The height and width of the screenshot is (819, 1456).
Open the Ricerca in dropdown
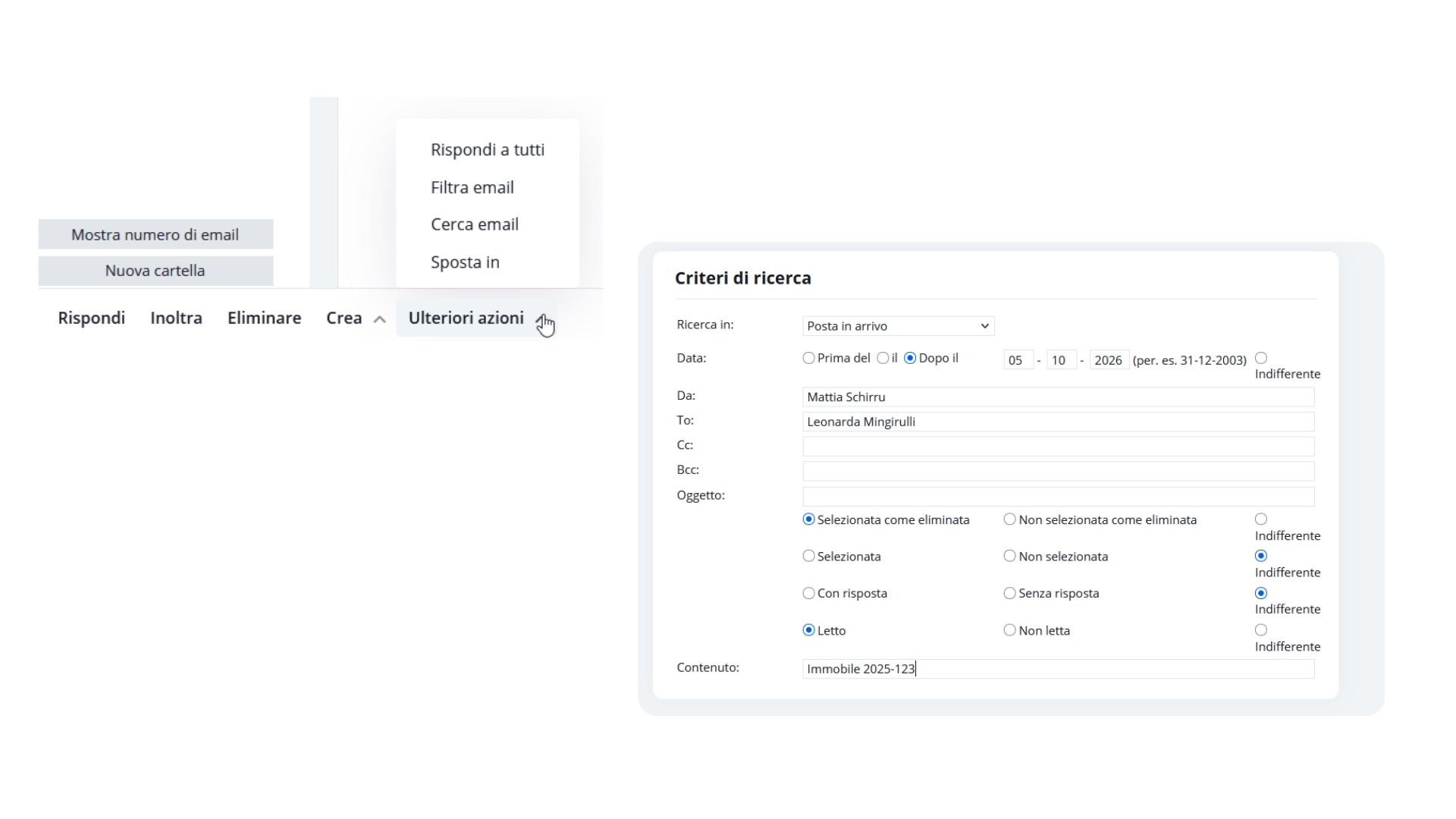[x=899, y=326]
